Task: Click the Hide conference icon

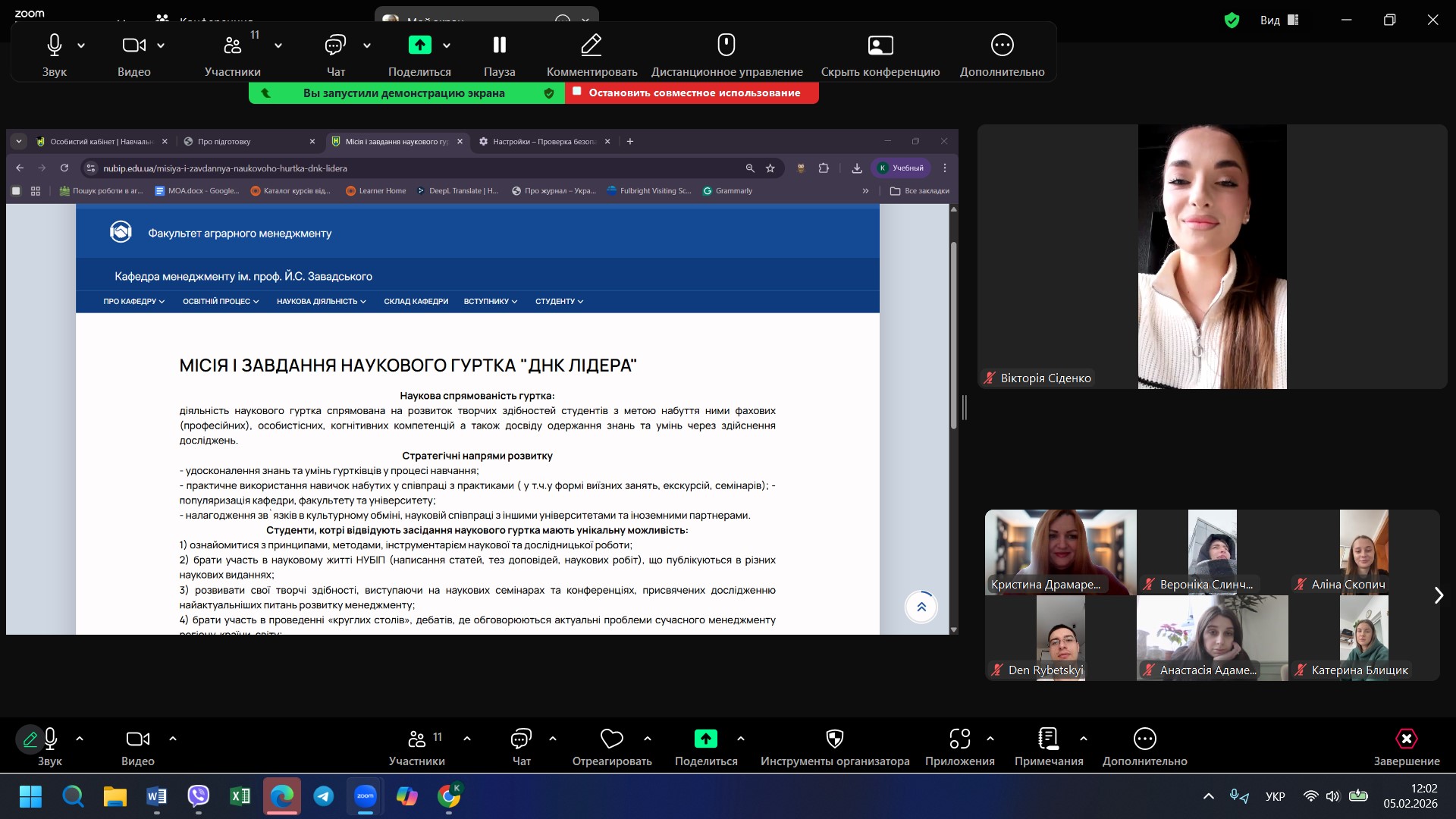Action: tap(880, 45)
